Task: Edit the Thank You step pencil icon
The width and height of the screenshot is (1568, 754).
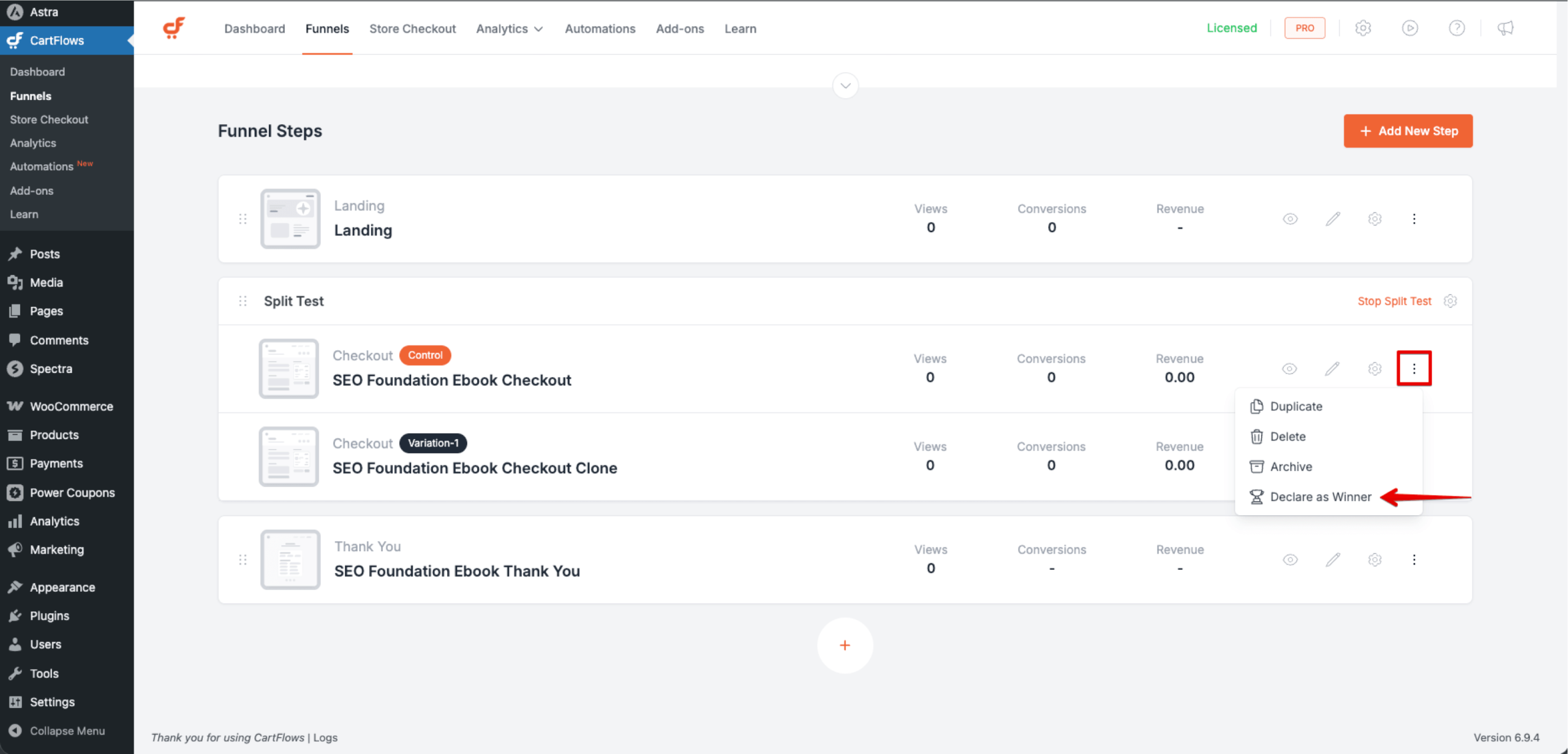Action: coord(1333,560)
